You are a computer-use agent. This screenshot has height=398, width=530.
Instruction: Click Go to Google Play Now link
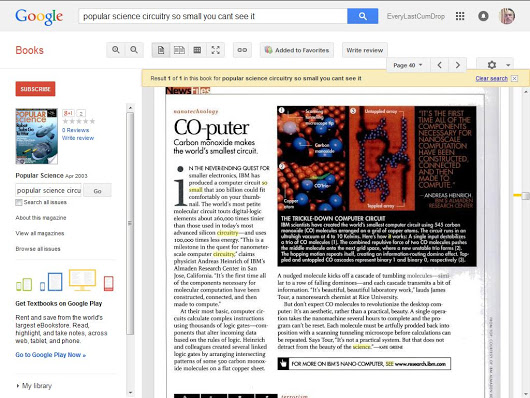point(51,355)
